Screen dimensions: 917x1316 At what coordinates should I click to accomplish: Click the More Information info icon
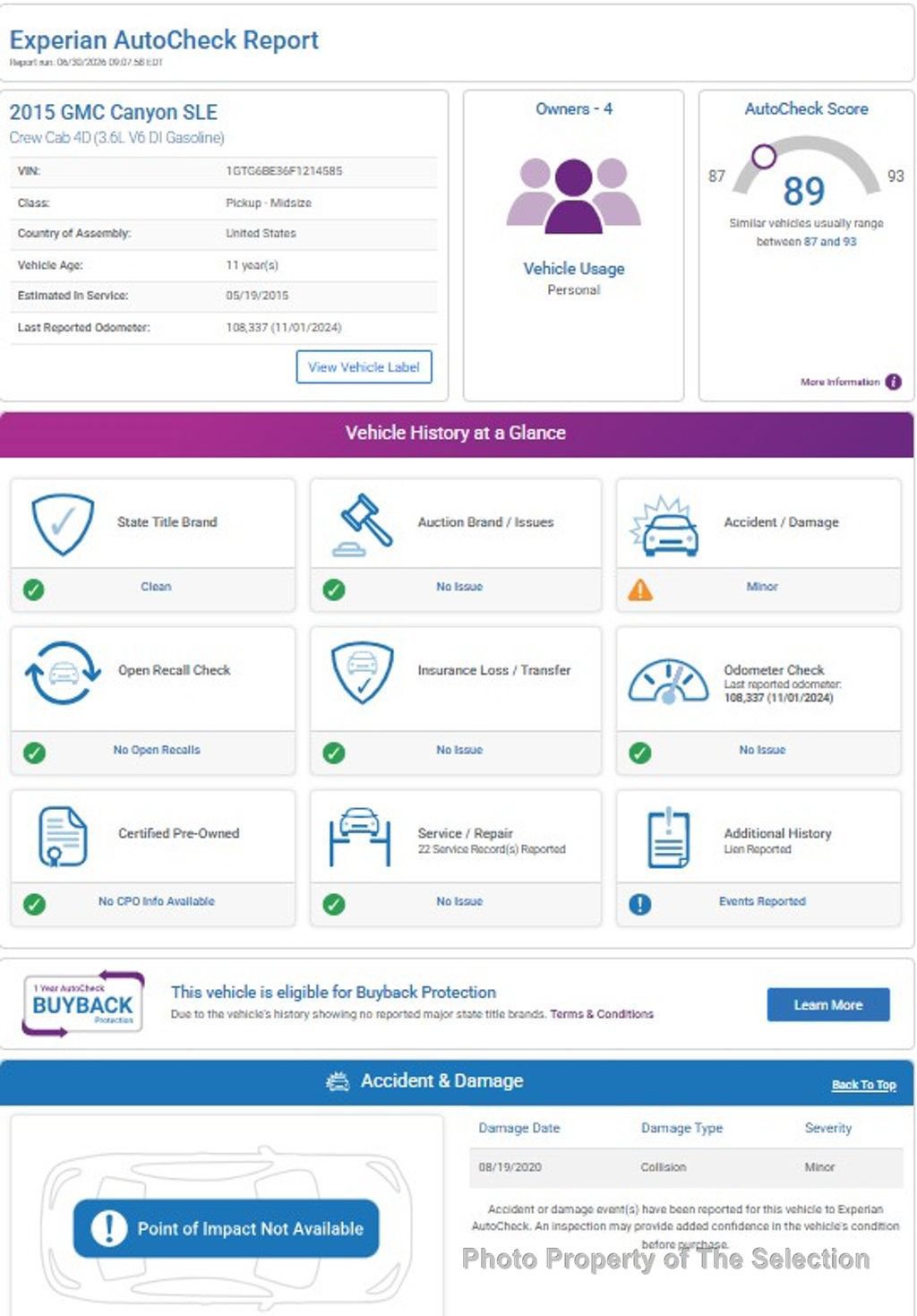click(x=893, y=382)
